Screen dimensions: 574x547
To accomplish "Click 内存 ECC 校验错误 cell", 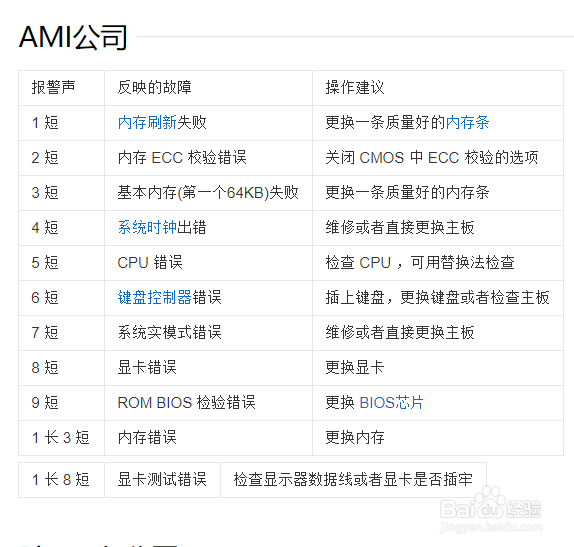I will [208, 158].
